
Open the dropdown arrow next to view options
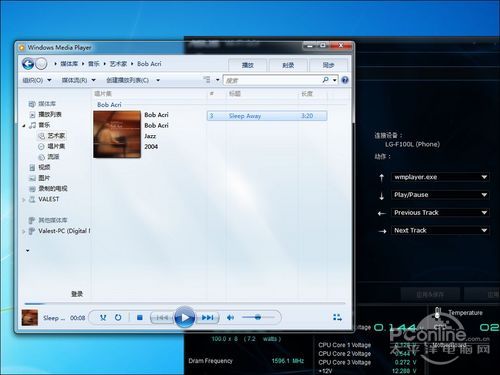click(218, 80)
